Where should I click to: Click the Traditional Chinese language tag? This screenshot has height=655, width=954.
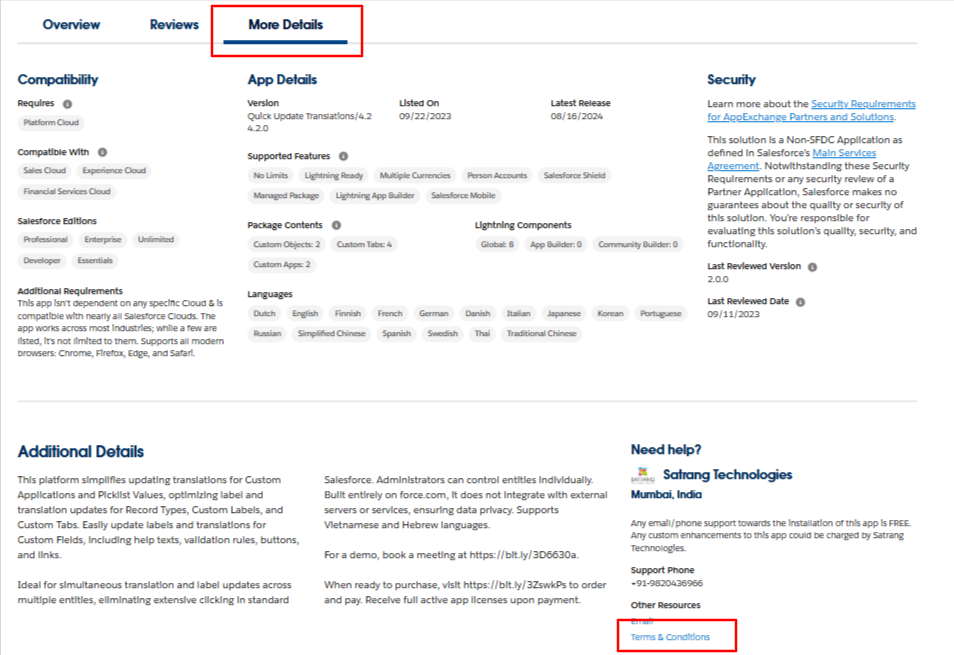[541, 334]
